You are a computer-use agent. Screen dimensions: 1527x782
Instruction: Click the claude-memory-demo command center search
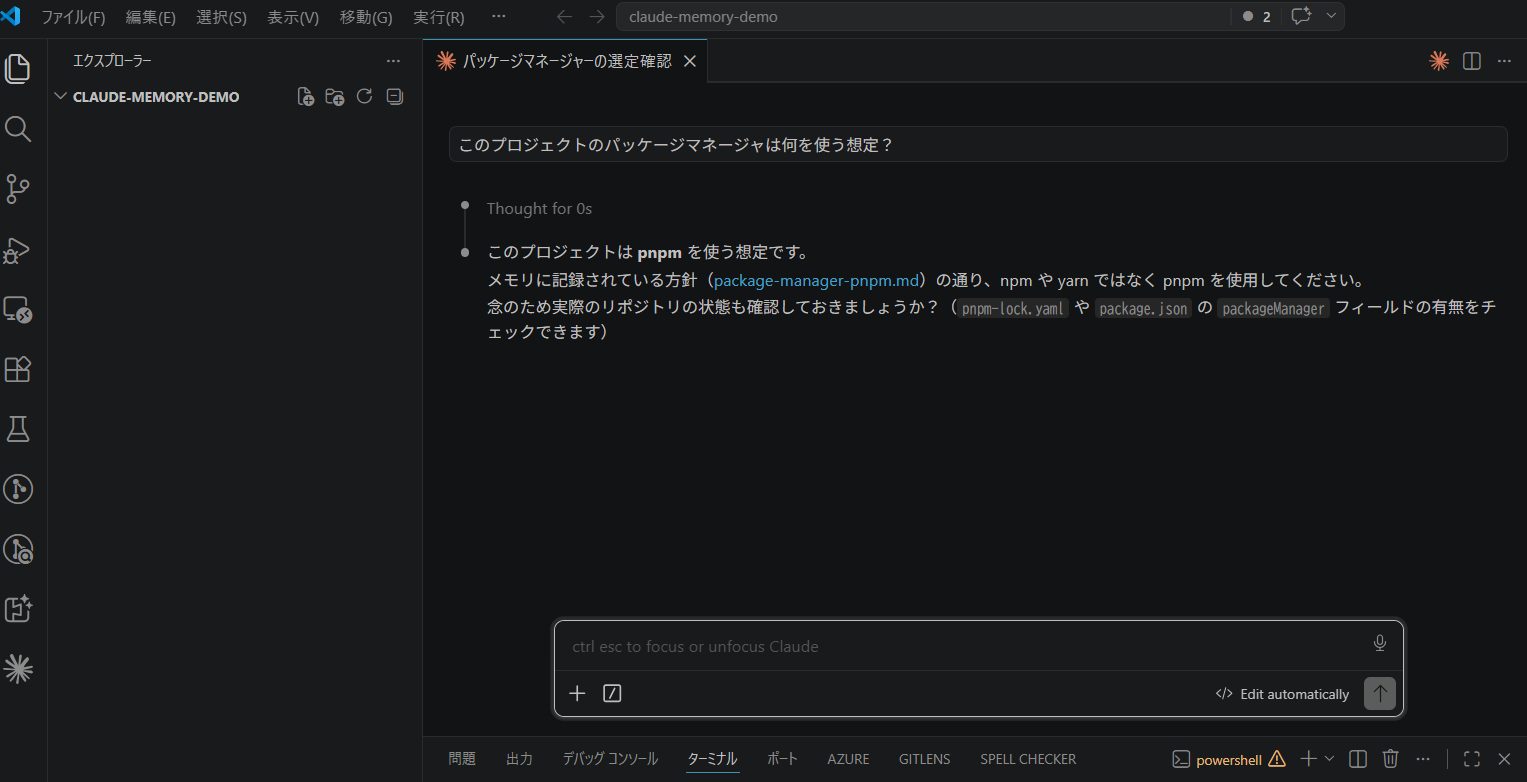924,17
